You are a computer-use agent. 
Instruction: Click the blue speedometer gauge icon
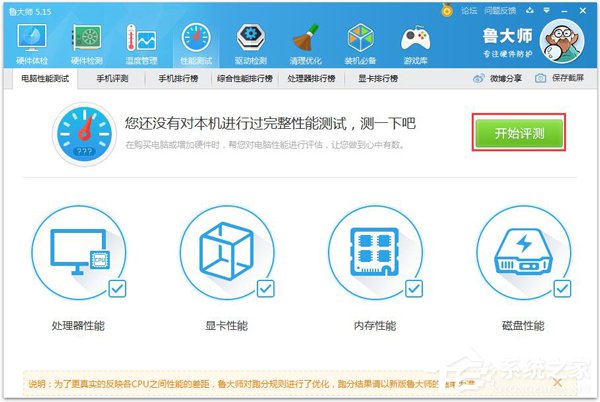(84, 133)
